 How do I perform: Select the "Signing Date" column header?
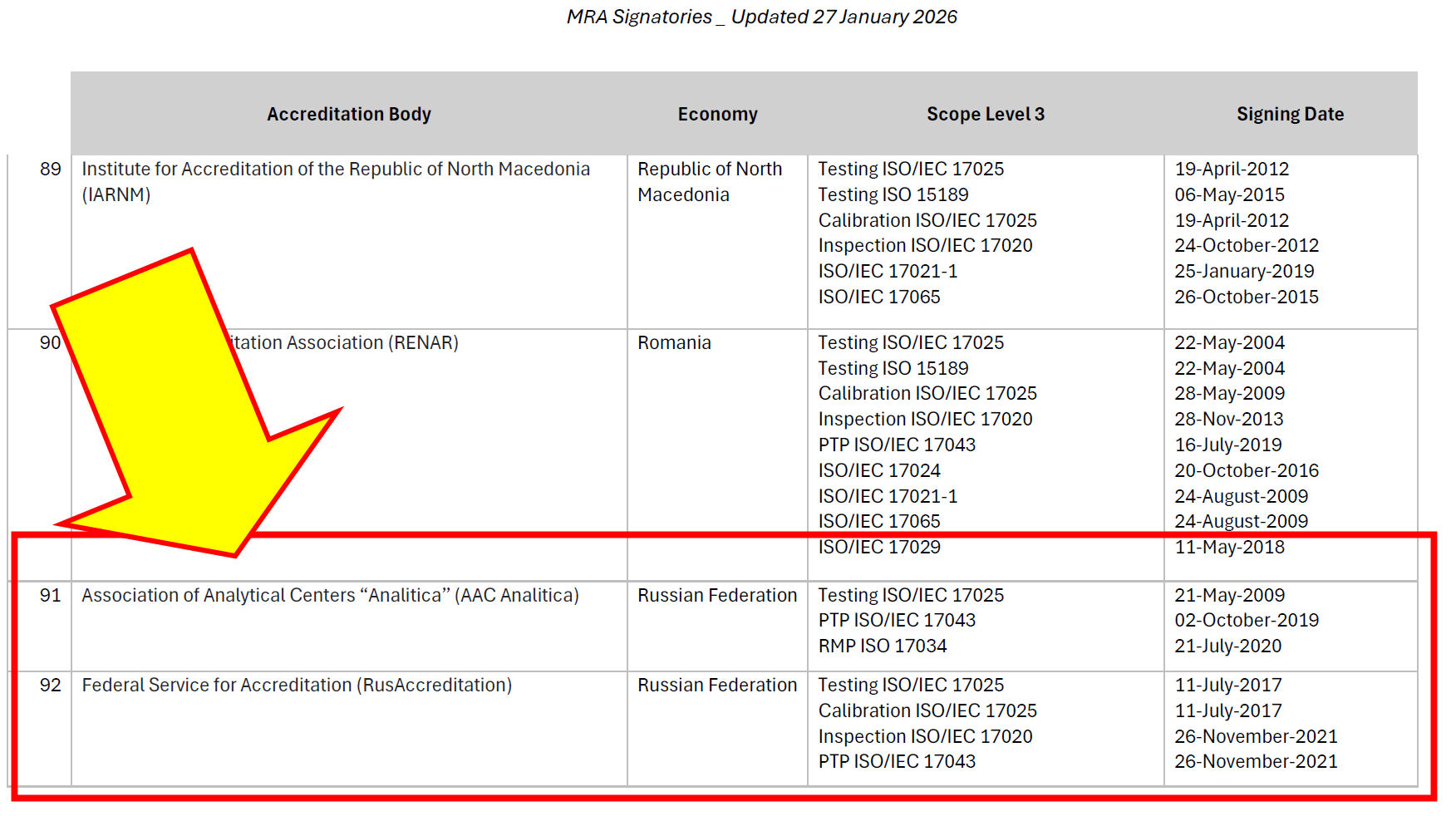1289,114
